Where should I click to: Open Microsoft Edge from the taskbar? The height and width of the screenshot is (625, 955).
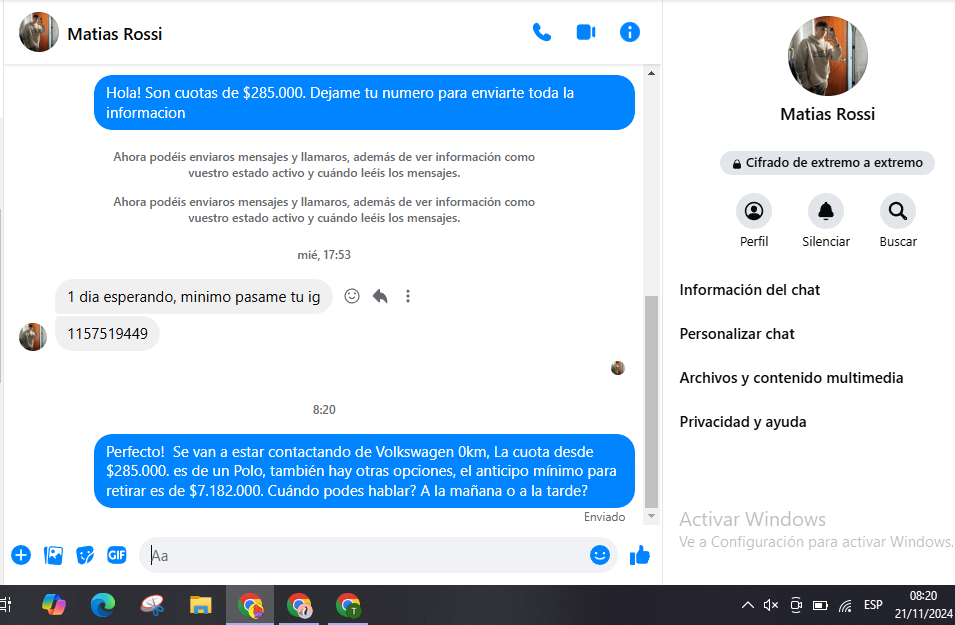(103, 605)
